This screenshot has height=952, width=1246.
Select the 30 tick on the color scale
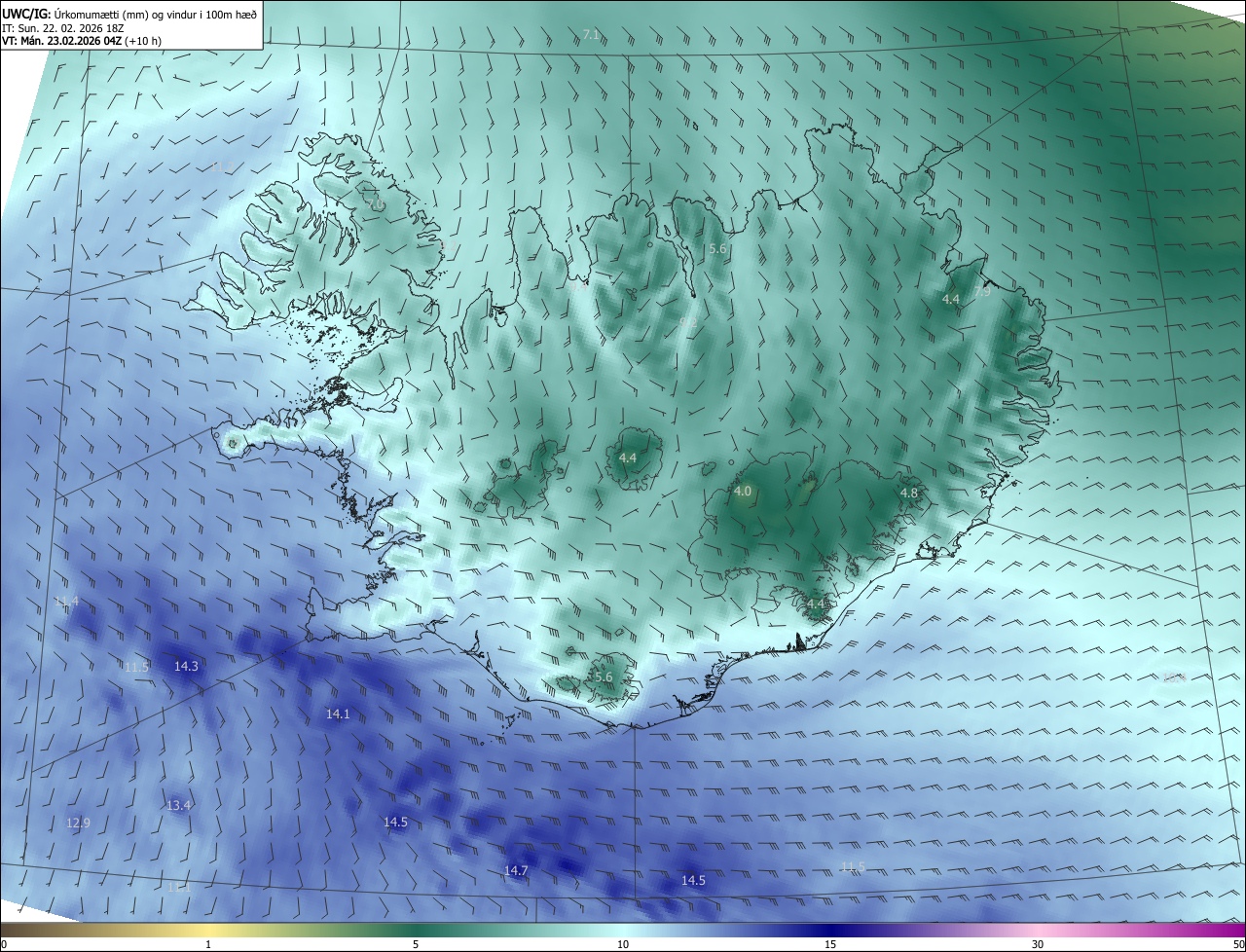coord(1038,945)
